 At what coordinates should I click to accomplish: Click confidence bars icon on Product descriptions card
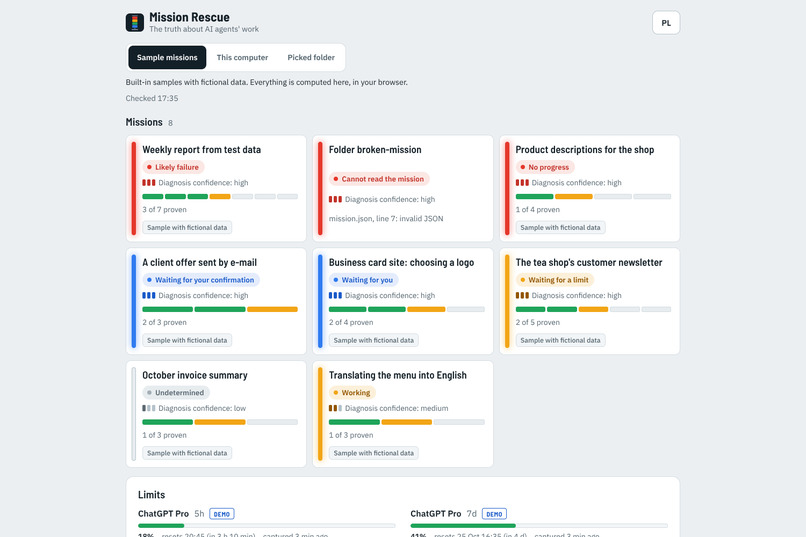point(522,182)
